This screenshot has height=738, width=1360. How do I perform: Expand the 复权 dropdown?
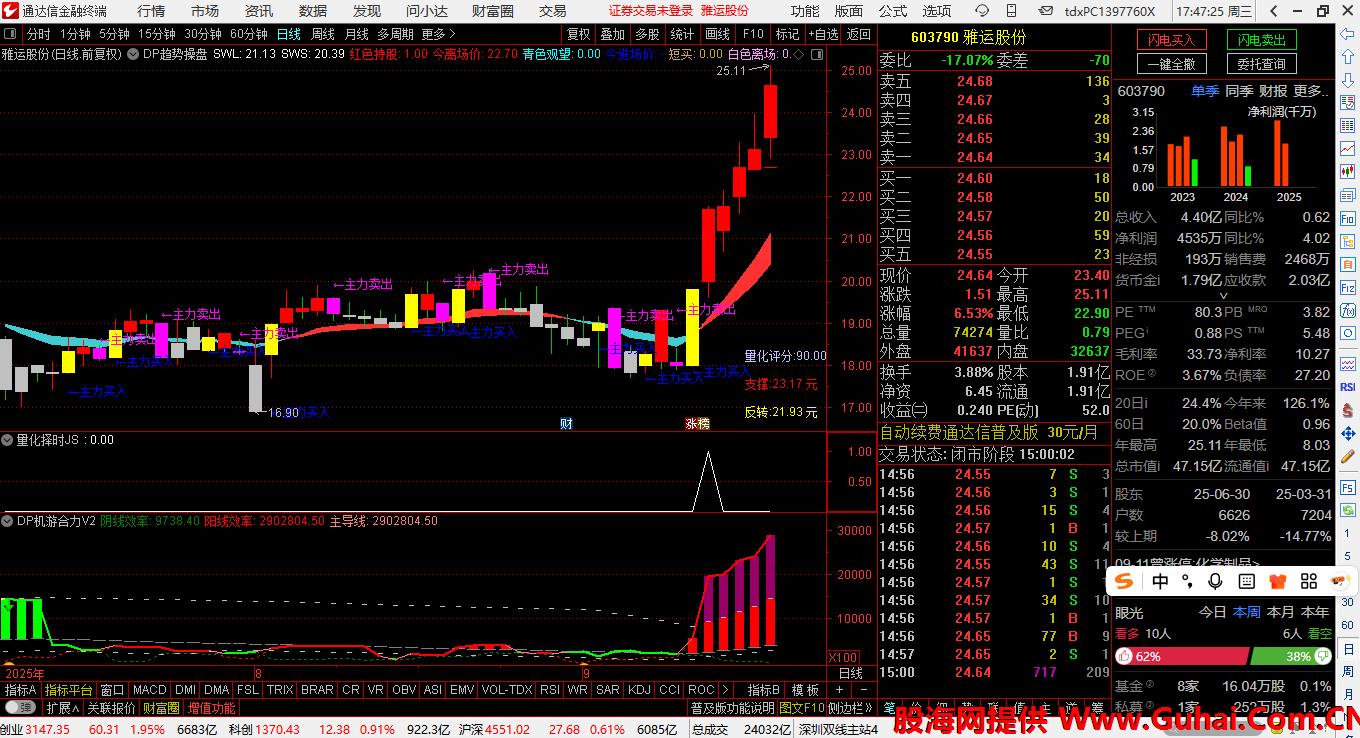pyautogui.click(x=578, y=34)
